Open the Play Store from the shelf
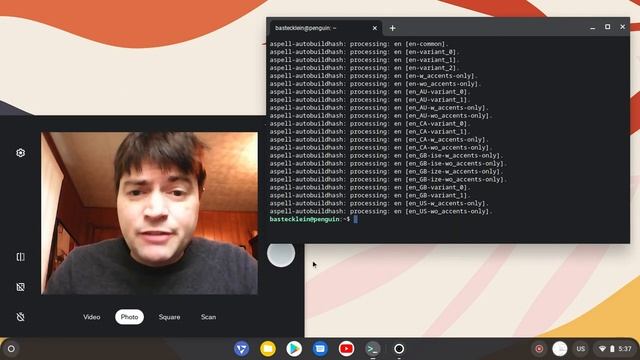Viewport: 640px width, 360px height. pyautogui.click(x=294, y=349)
